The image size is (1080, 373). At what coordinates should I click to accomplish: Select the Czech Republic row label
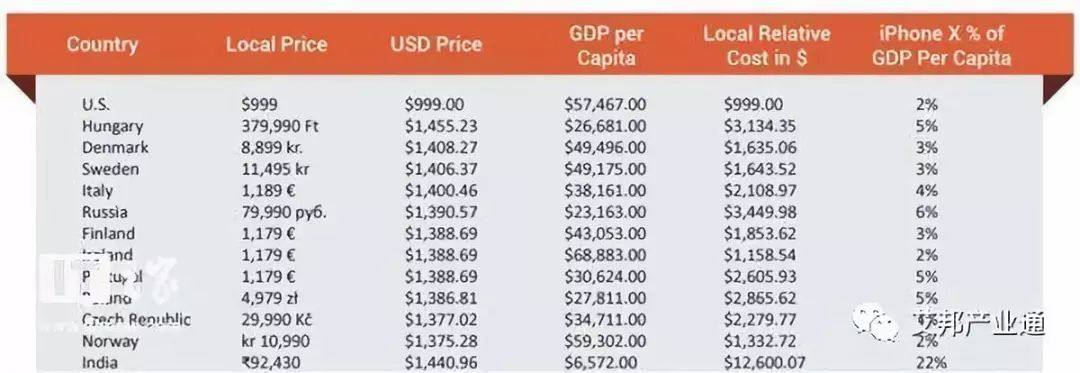[x=136, y=320]
